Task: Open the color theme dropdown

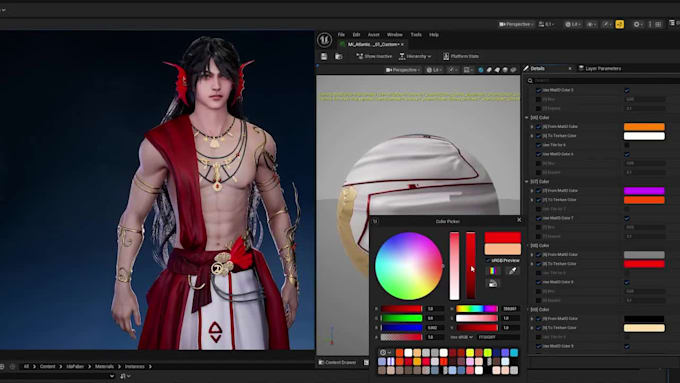Action: click(385, 352)
